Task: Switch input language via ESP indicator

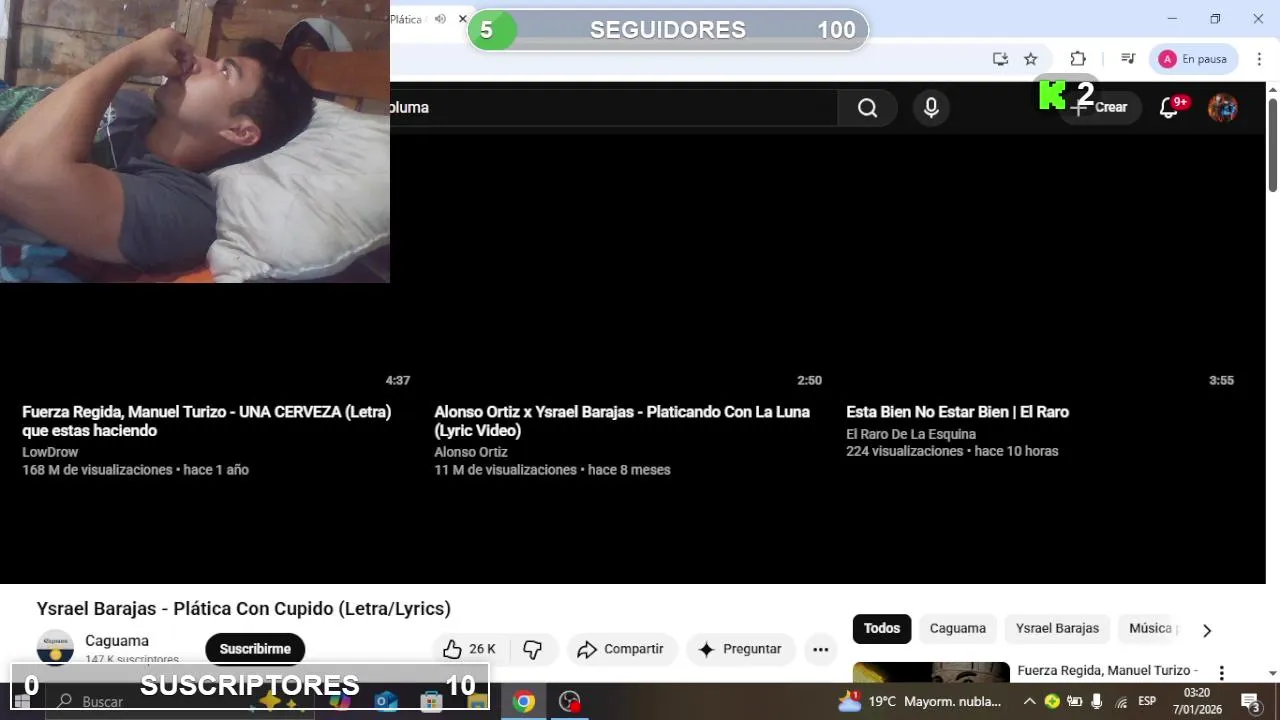Action: click(x=1147, y=701)
